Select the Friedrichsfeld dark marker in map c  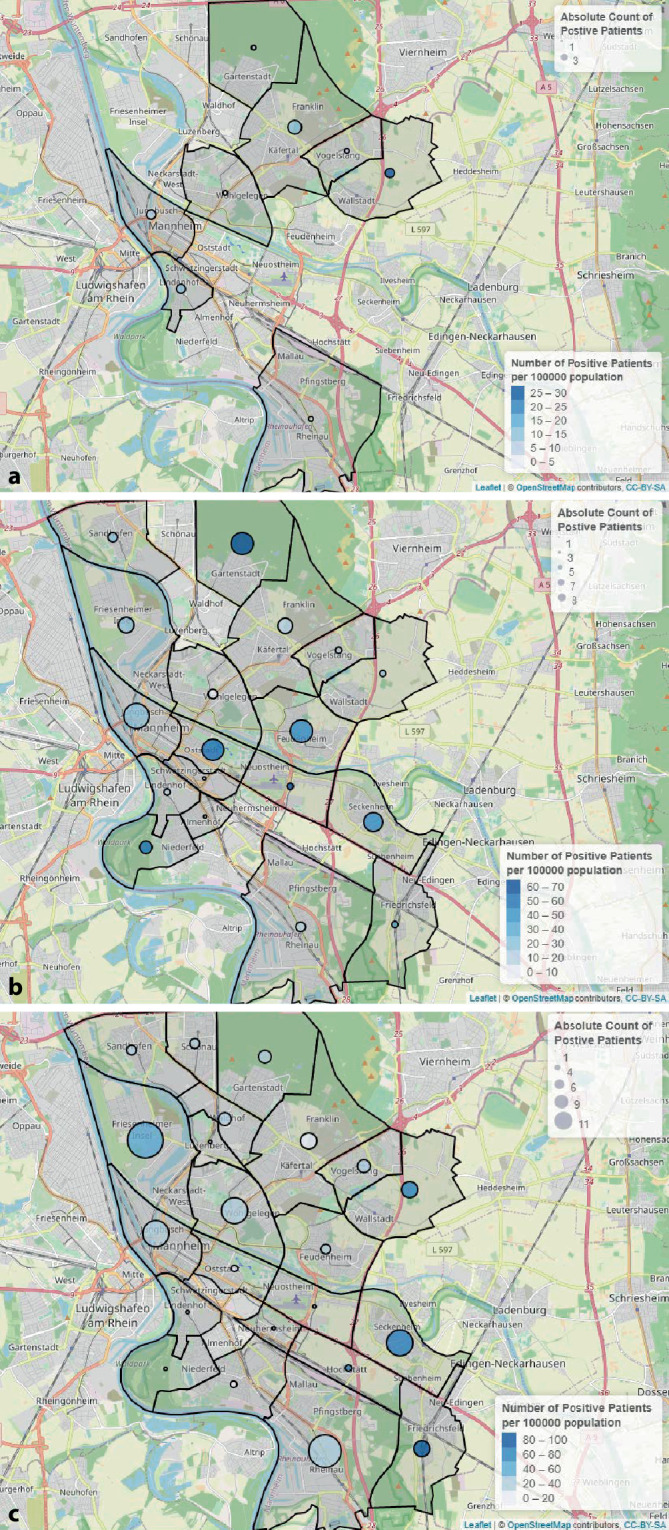tap(421, 1448)
